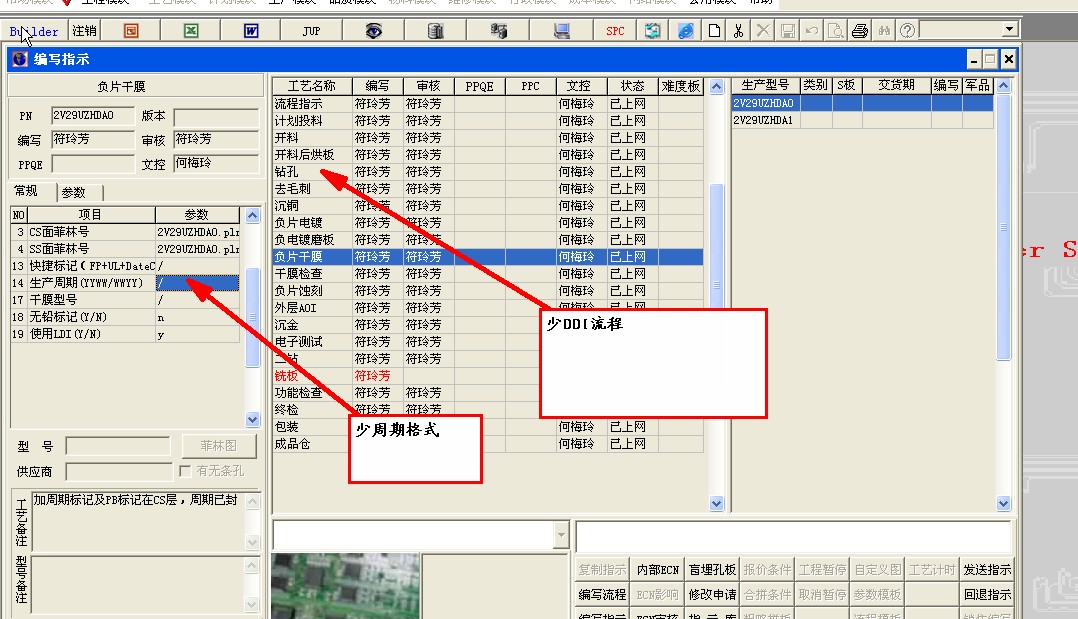Click the eye view icon
Screen dimensions: 1078x619
click(373, 31)
